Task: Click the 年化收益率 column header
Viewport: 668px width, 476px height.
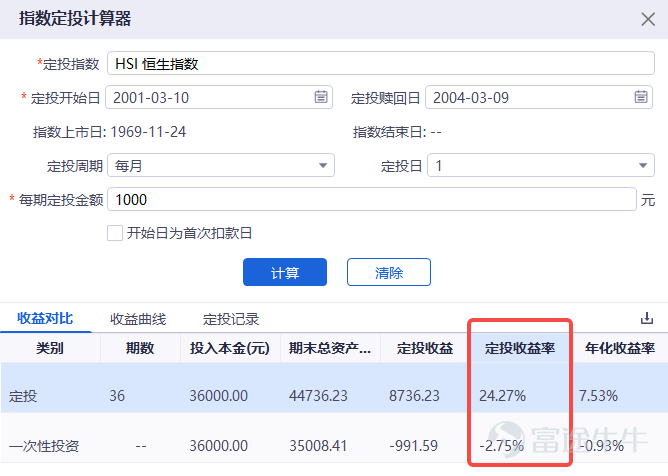Action: click(x=620, y=348)
